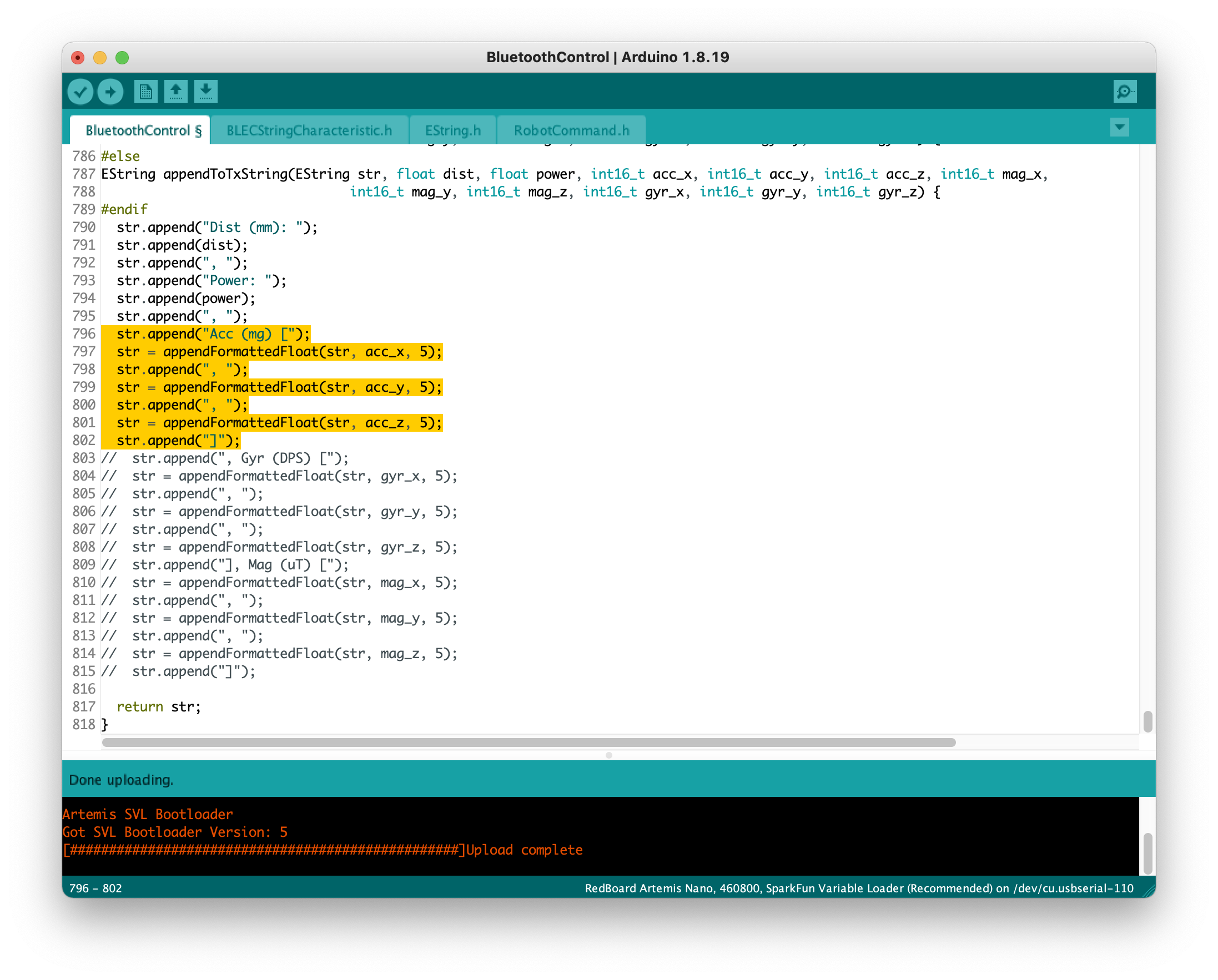Click the 'Artemis SVL Bootloader' console line
1218x980 pixels.
tap(148, 814)
